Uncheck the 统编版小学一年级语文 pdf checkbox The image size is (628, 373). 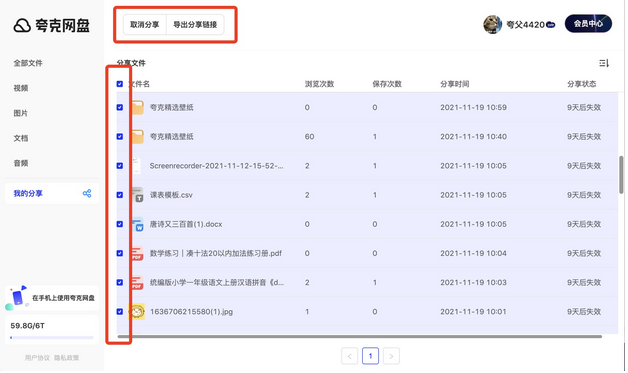tap(120, 283)
